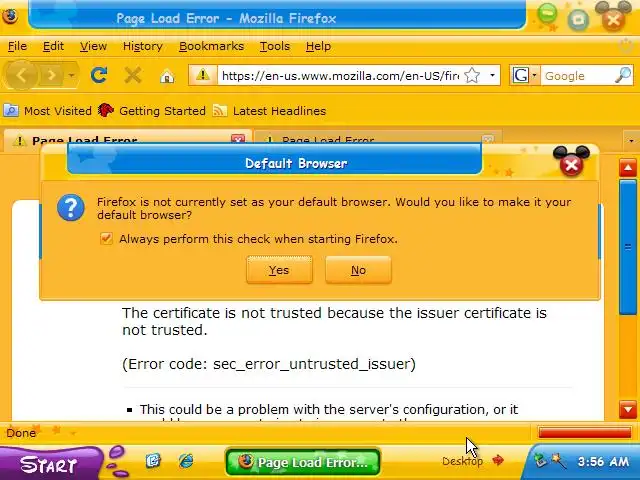Image resolution: width=640 pixels, height=480 pixels.
Task: Click No in Default Browser dialog
Action: tap(358, 270)
